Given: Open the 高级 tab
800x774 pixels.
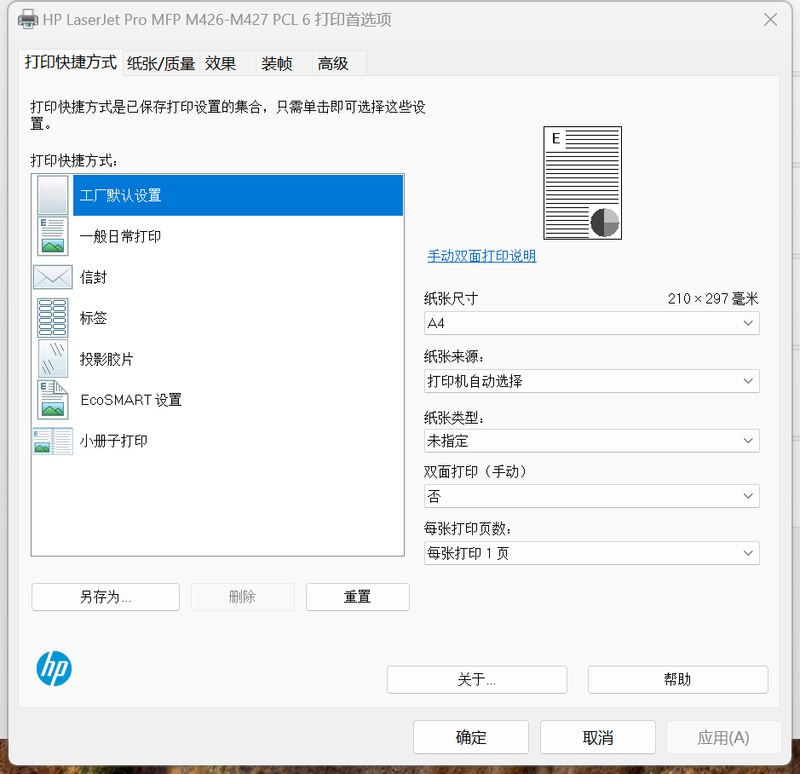Looking at the screenshot, I should click(333, 64).
